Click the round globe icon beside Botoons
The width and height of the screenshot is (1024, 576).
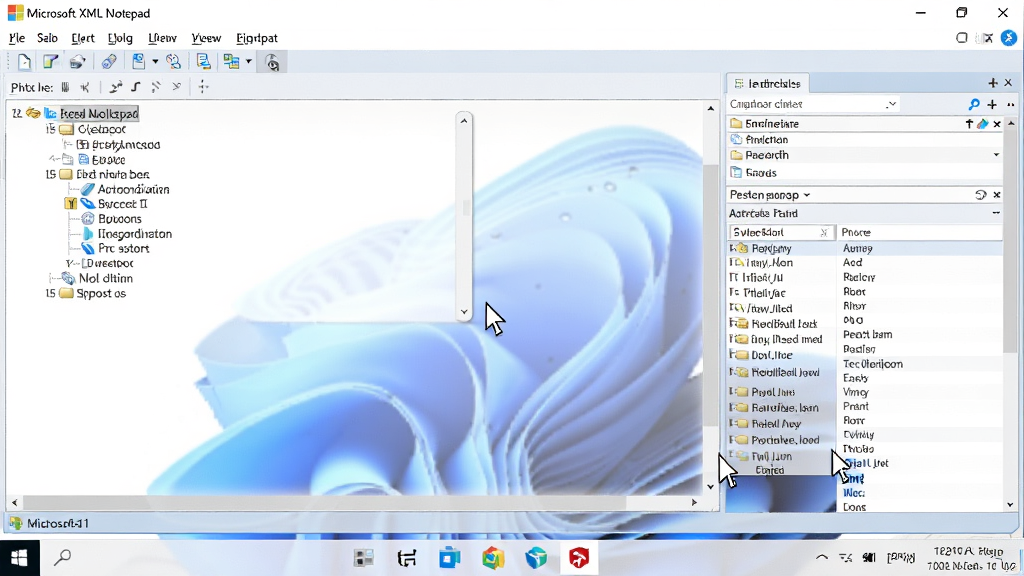[x=88, y=219]
